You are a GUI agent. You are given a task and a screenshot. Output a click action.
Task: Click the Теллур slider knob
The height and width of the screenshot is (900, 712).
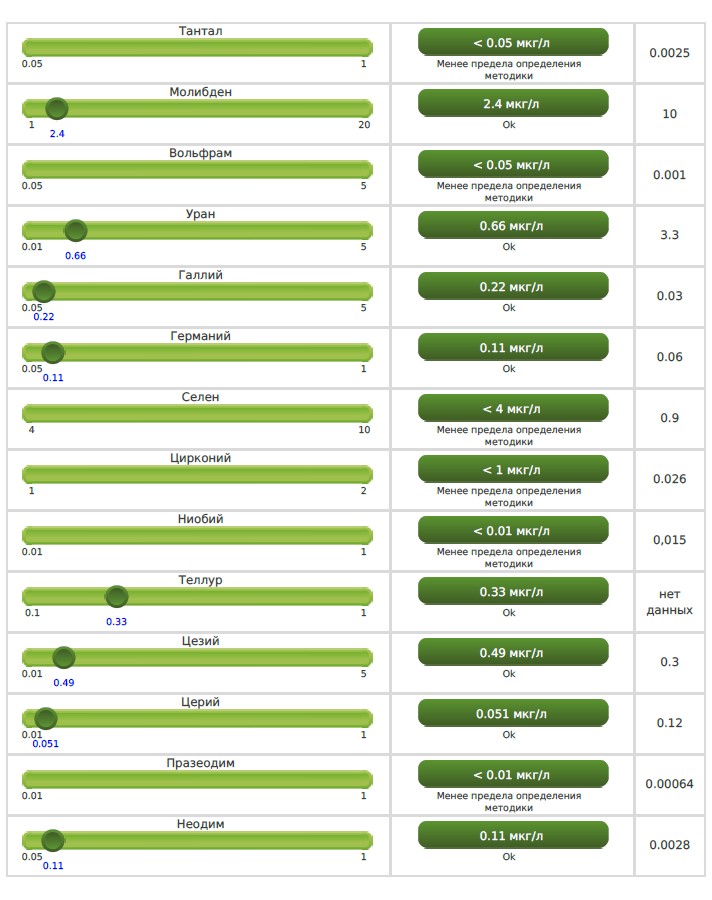(x=117, y=597)
